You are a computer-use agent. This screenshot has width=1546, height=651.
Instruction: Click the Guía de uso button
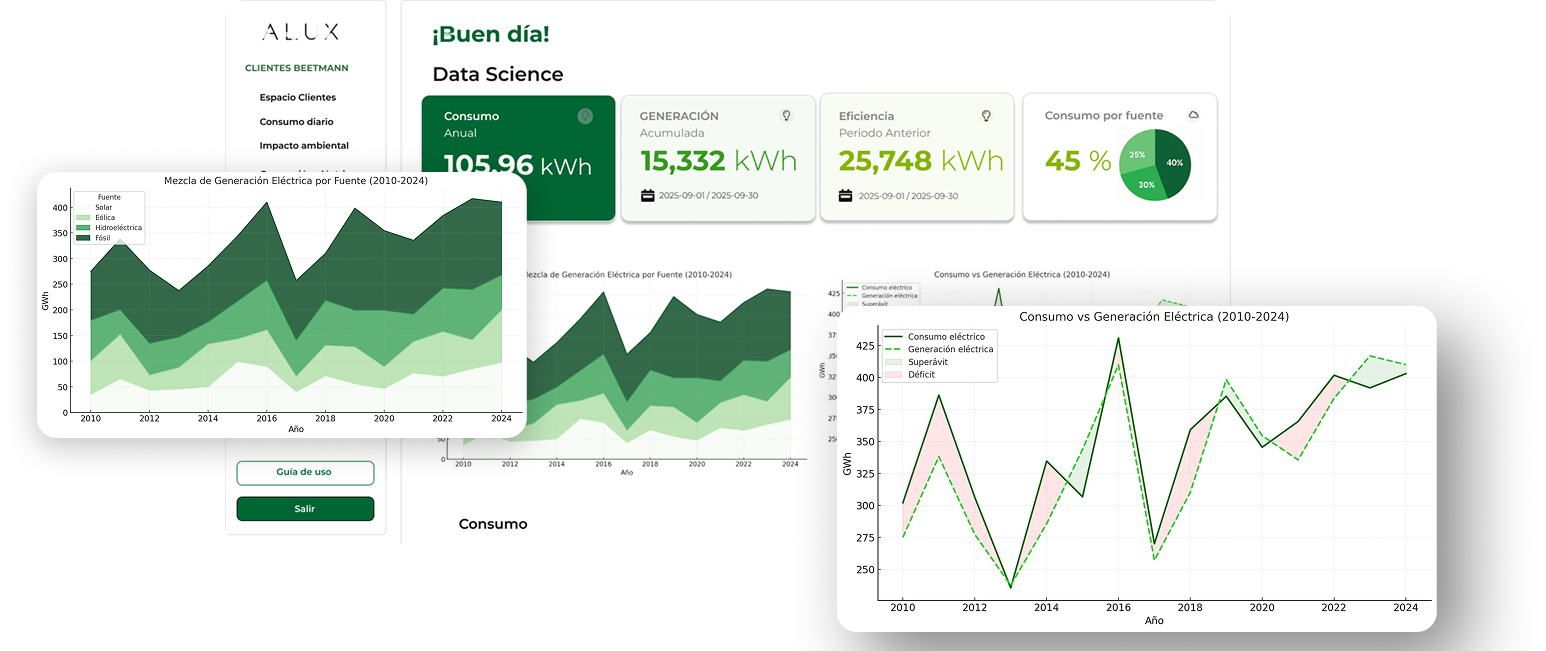(x=304, y=472)
